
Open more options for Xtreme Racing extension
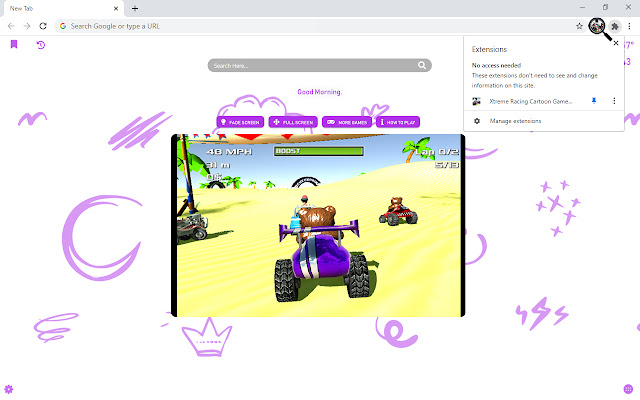[x=614, y=101]
